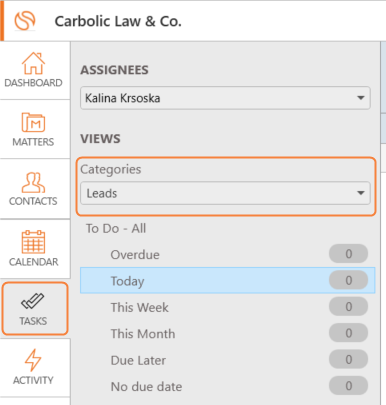Open the Matters folder icon
This screenshot has height=405, width=386.
point(33,123)
